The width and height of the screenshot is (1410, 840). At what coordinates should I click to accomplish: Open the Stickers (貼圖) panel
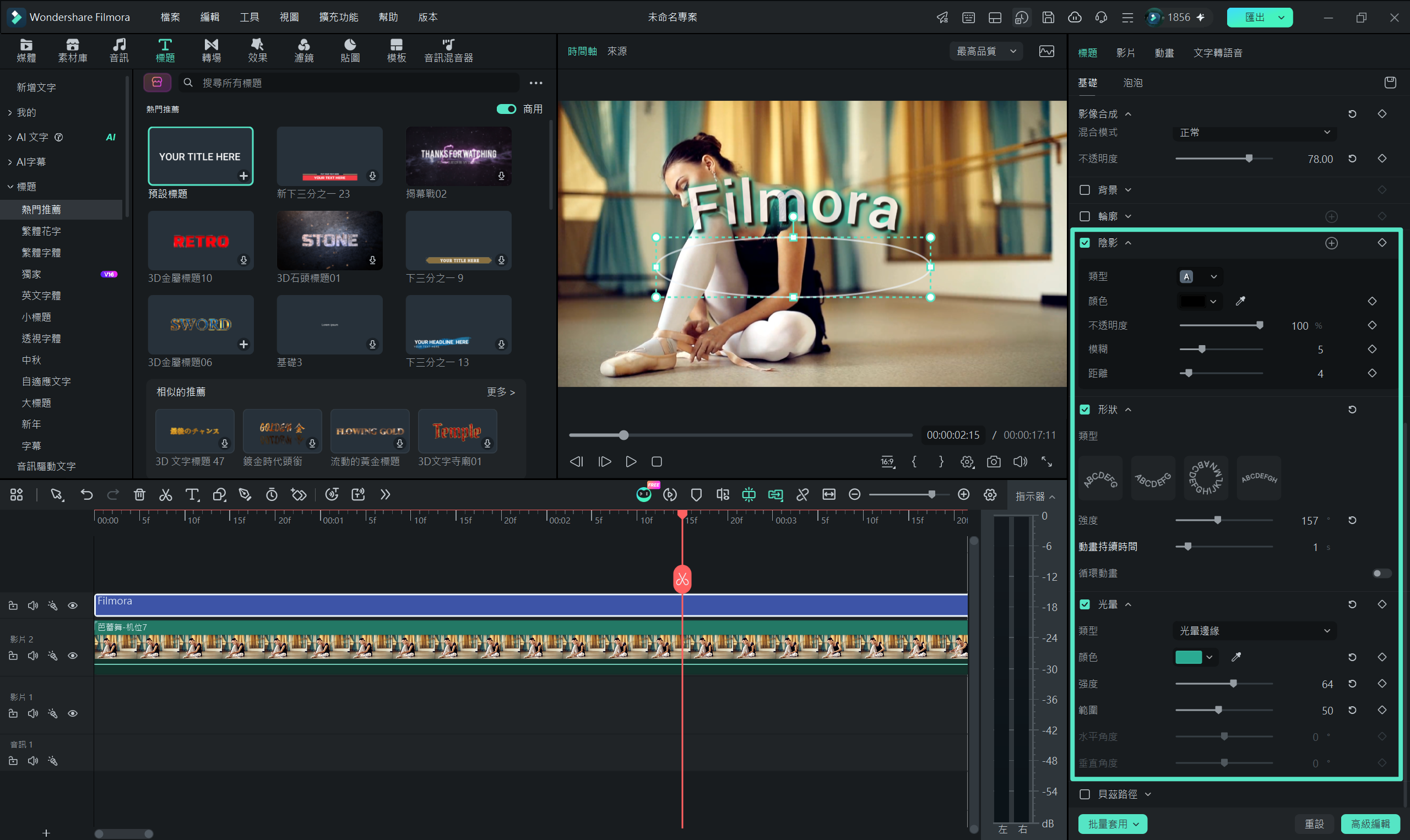(350, 50)
